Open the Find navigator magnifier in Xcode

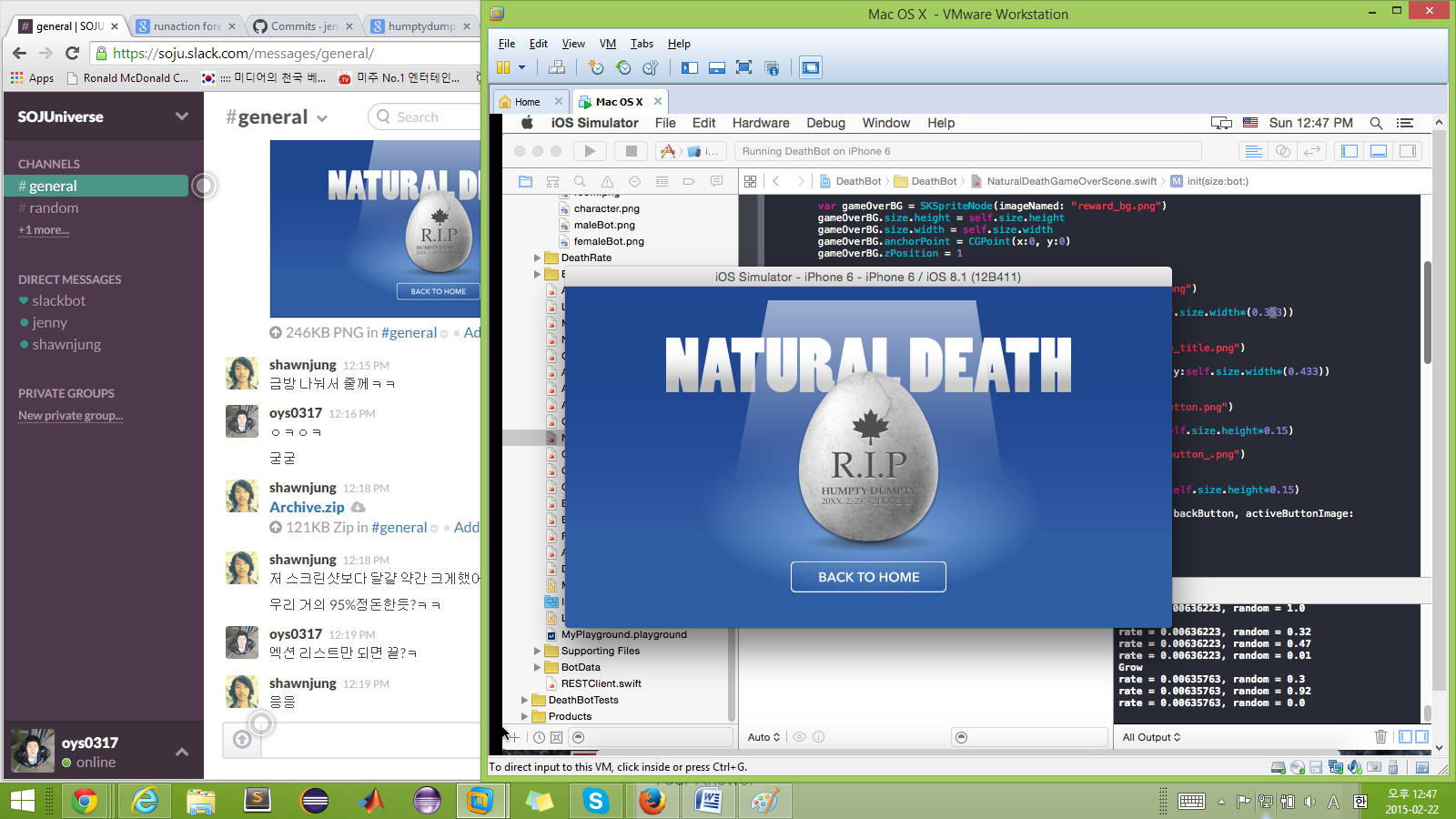580,181
